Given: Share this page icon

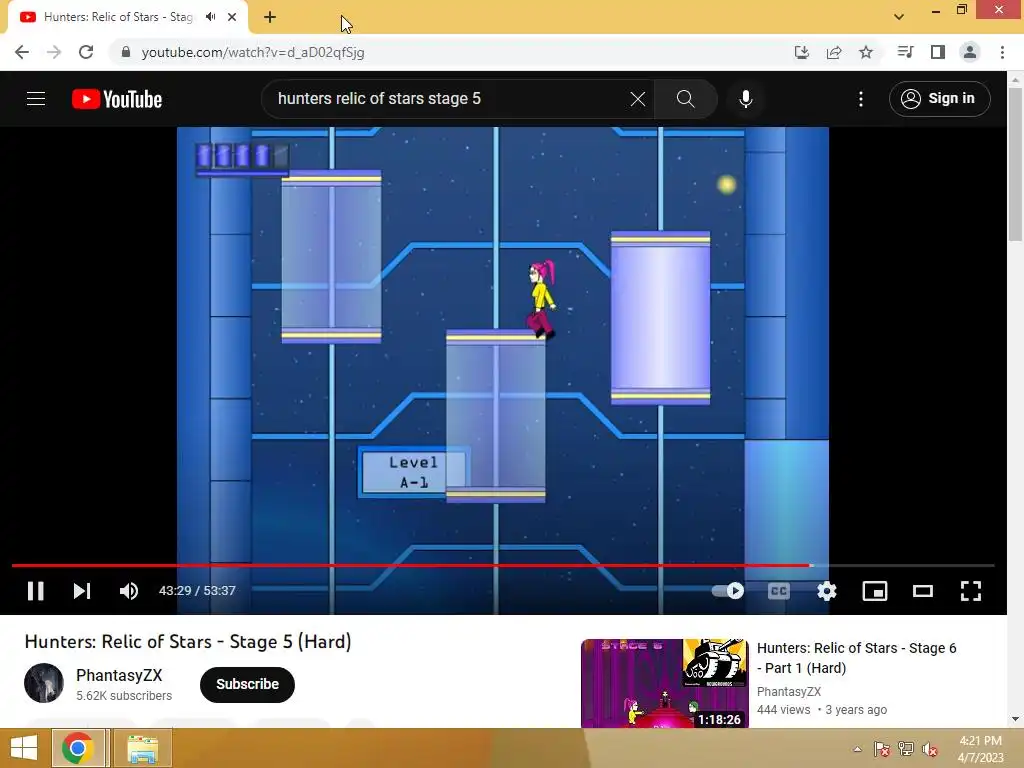Looking at the screenshot, I should pos(834,52).
